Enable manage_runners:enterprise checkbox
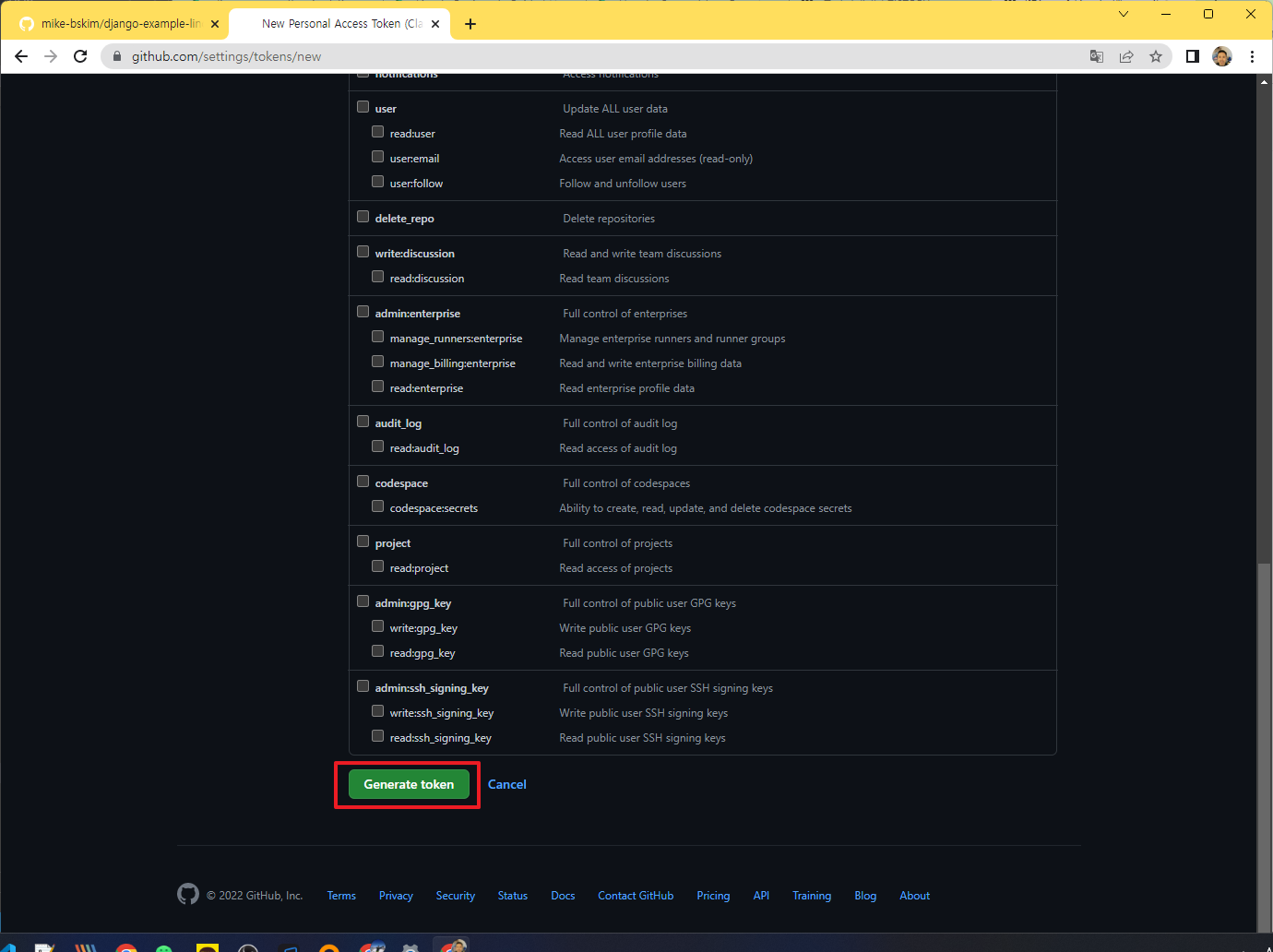The width and height of the screenshot is (1273, 952). (378, 337)
